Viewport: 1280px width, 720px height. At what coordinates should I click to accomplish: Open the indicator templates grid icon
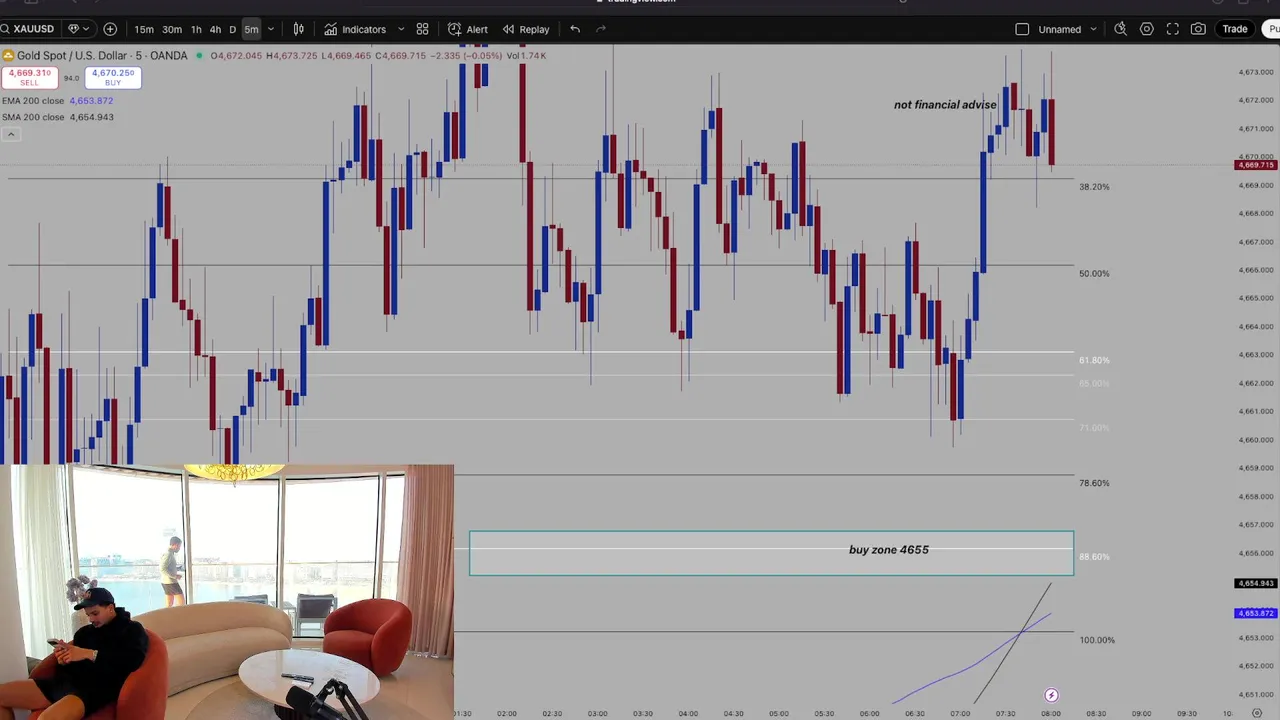point(422,29)
